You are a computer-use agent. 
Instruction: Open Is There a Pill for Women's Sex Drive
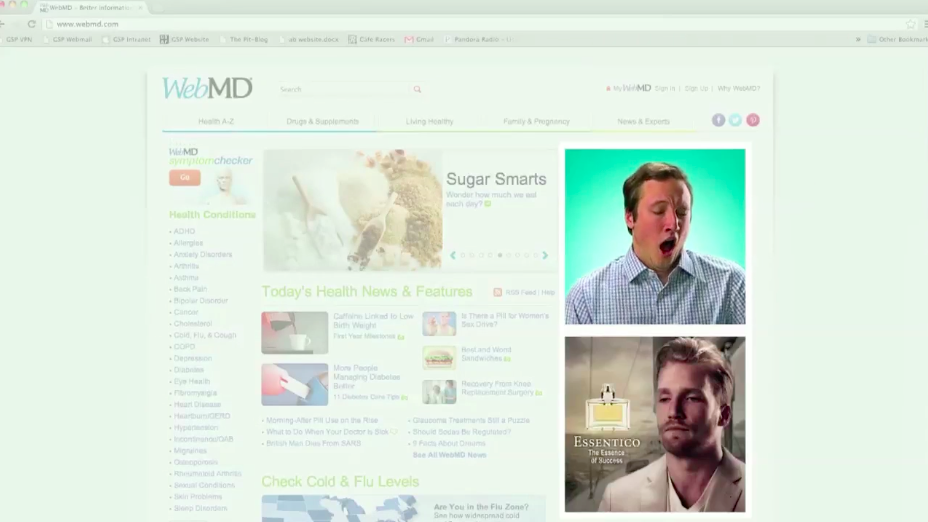point(505,320)
